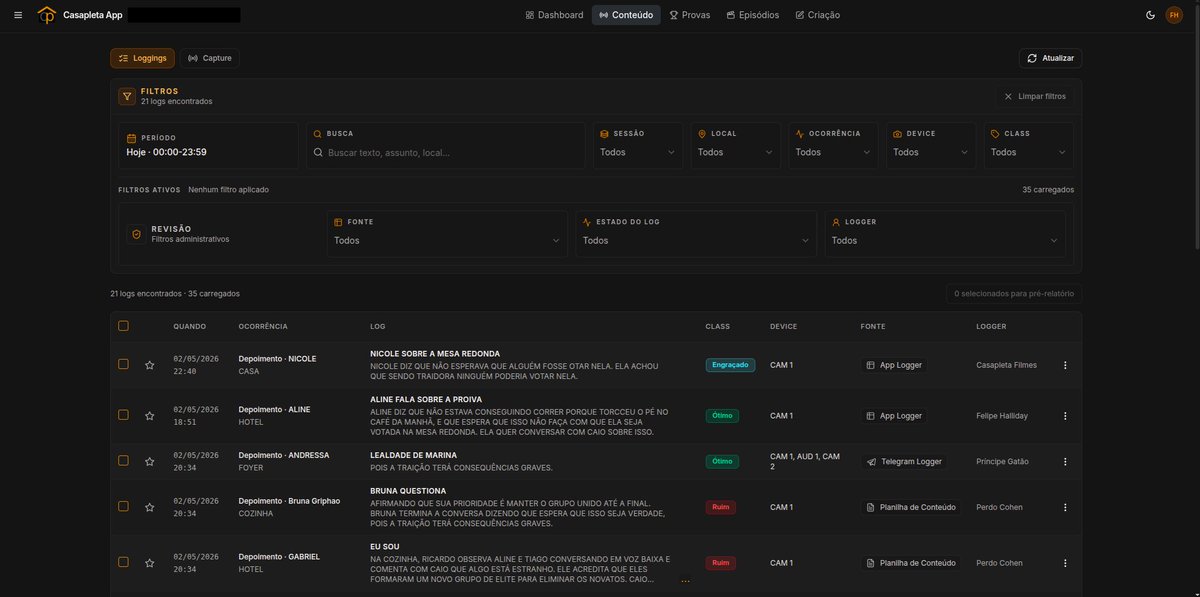Star the NICOLE depoimento row
Screen dimensions: 1200x597
pyautogui.click(x=149, y=366)
